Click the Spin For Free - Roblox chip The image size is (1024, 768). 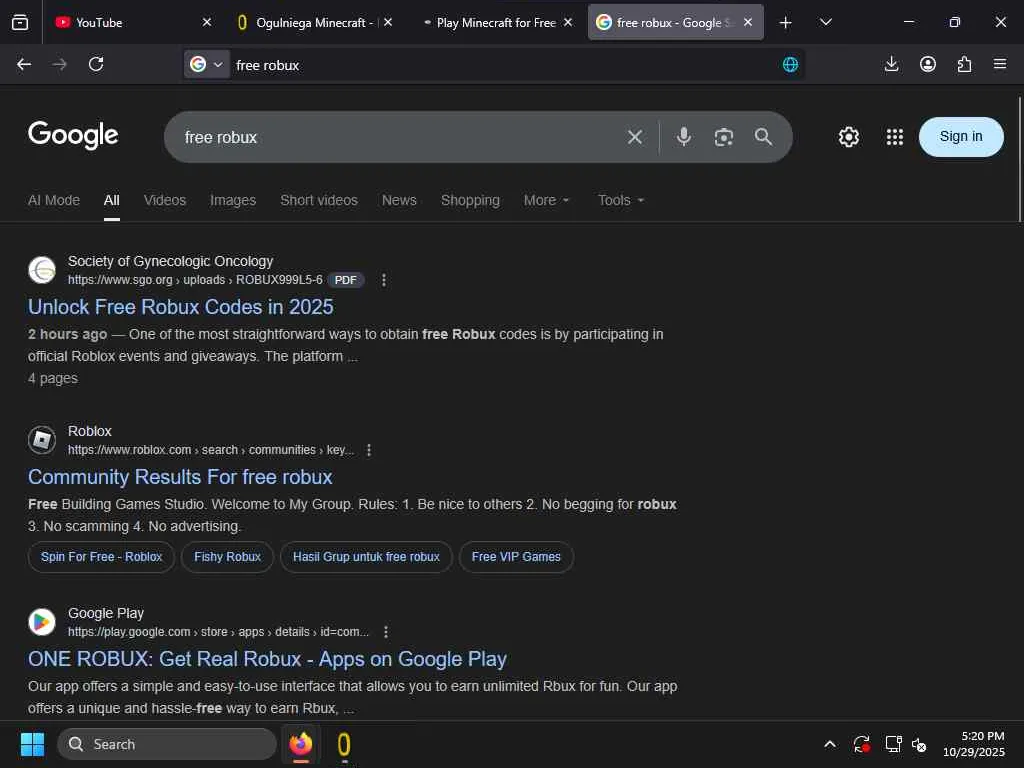click(101, 557)
